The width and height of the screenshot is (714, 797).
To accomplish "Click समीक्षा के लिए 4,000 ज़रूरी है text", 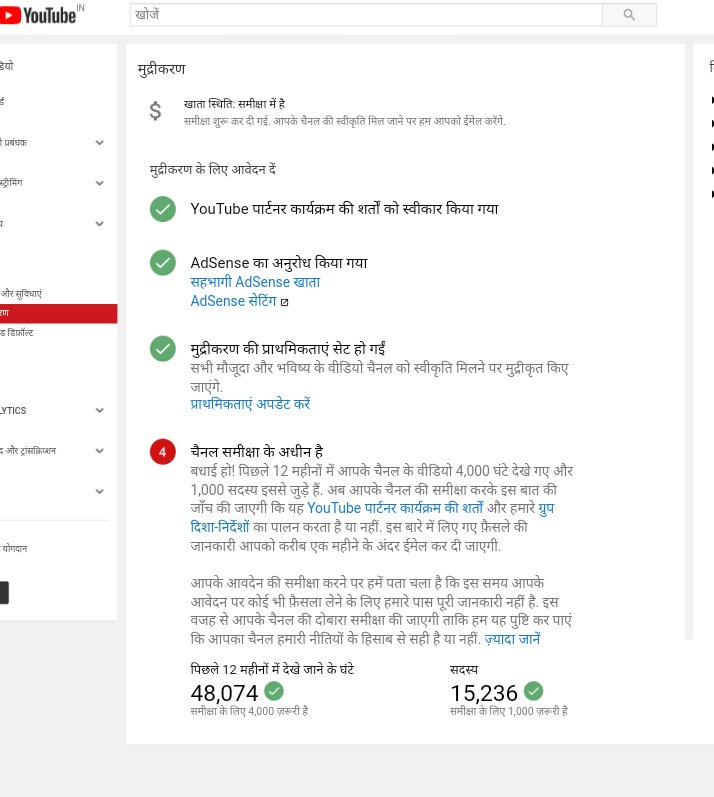I will pos(250,711).
